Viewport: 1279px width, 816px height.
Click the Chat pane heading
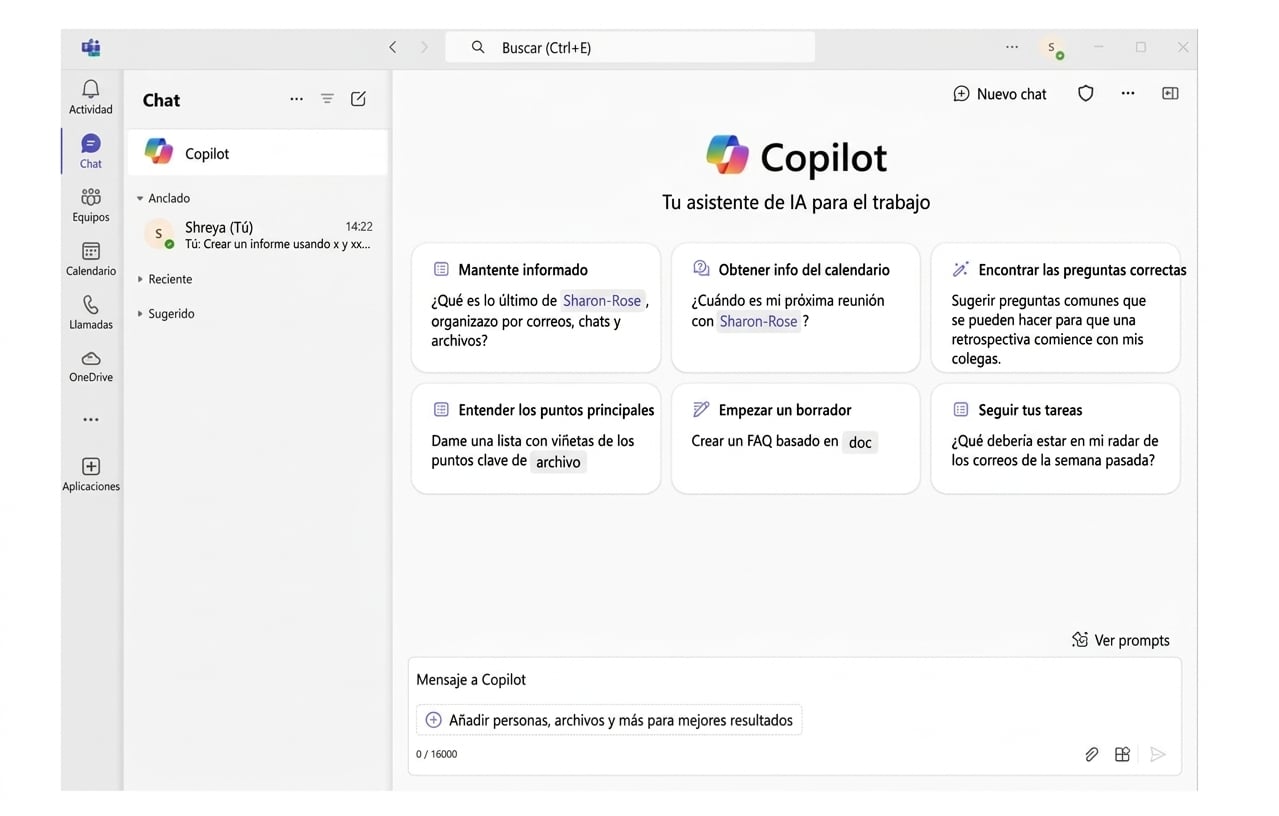pyautogui.click(x=161, y=100)
